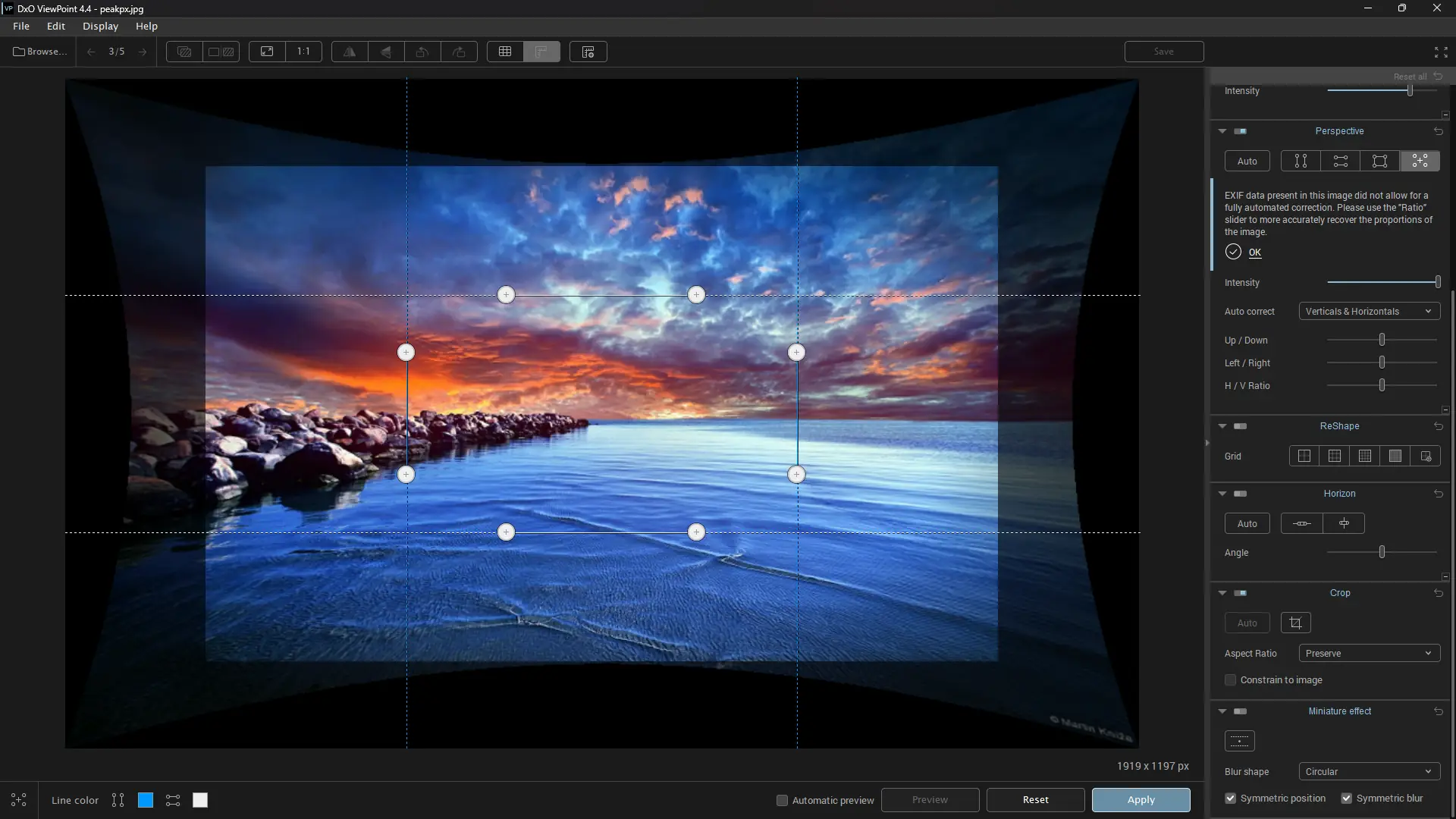
Task: Rotate the image counterclockwise
Action: click(422, 52)
